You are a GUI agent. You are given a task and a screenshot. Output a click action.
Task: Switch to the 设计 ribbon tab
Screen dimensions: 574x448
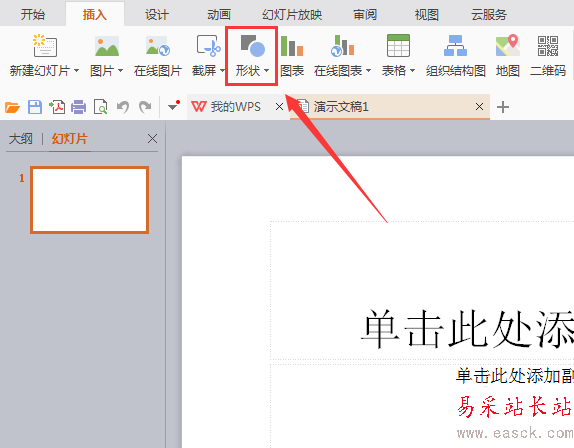point(157,15)
